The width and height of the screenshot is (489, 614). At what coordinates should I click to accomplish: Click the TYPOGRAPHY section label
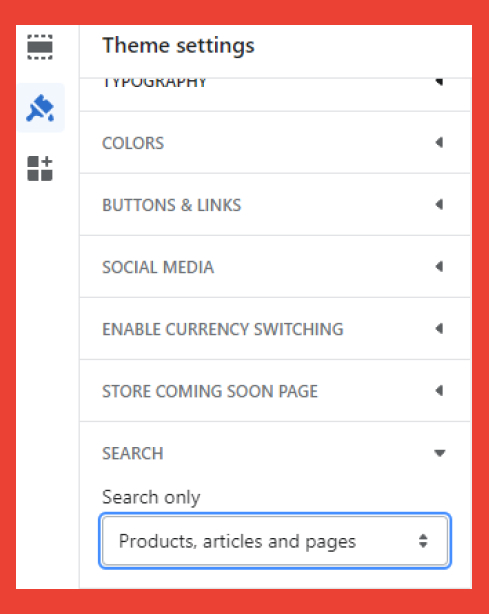click(155, 83)
